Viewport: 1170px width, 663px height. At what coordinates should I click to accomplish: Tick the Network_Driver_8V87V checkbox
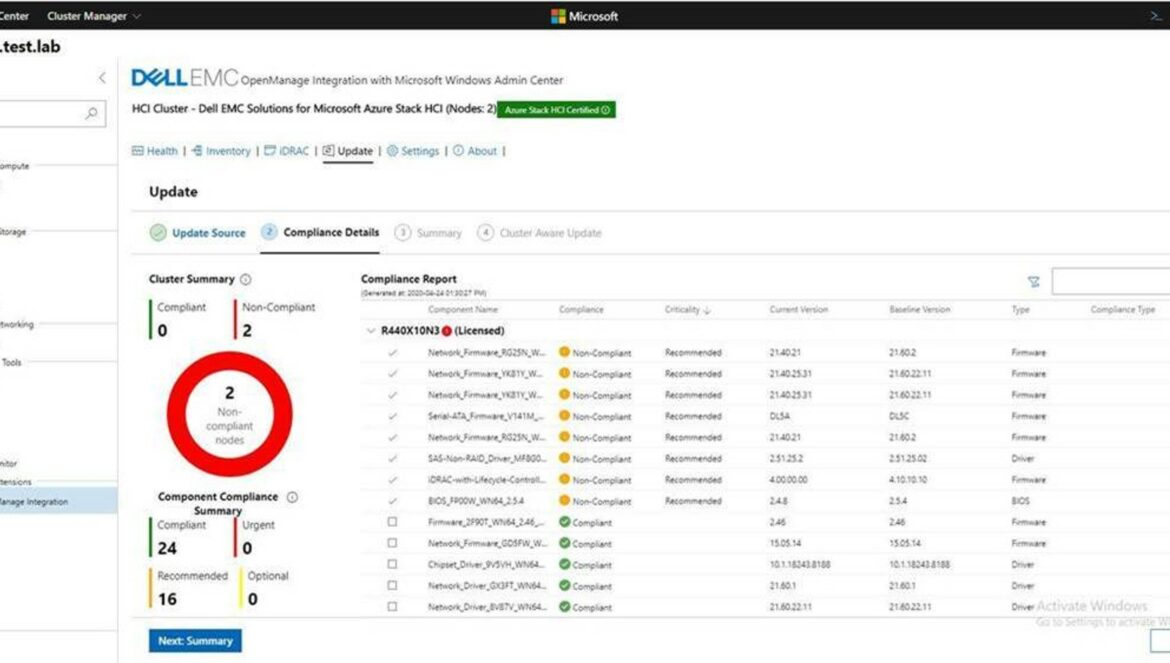click(x=392, y=606)
